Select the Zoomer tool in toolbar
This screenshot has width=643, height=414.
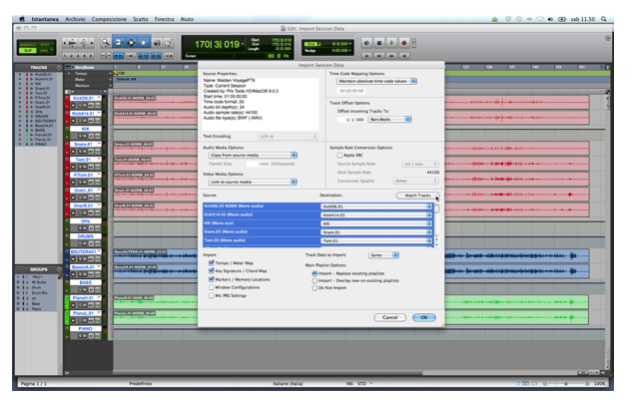point(106,43)
